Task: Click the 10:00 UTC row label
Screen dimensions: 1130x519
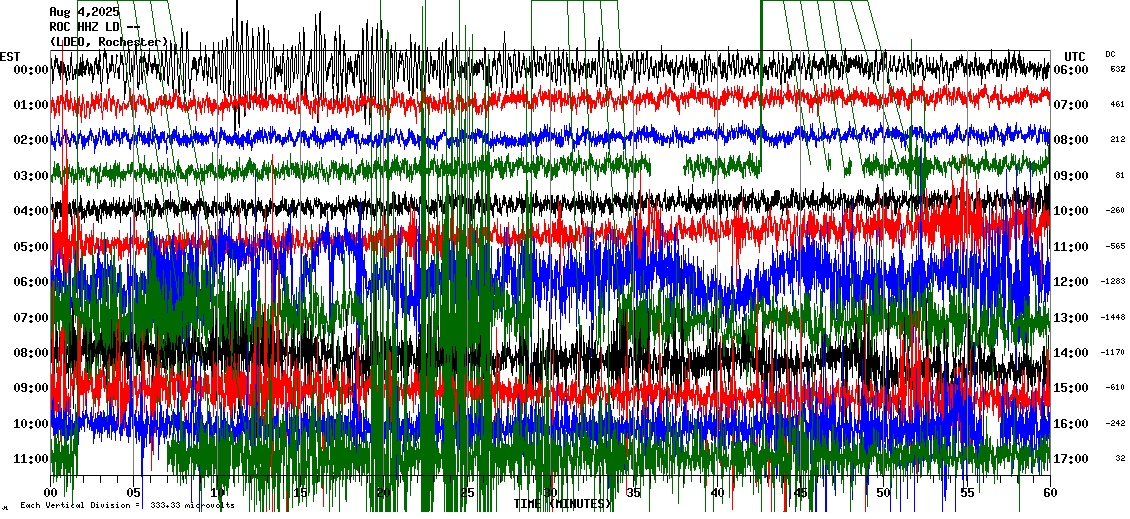Action: 1071,211
